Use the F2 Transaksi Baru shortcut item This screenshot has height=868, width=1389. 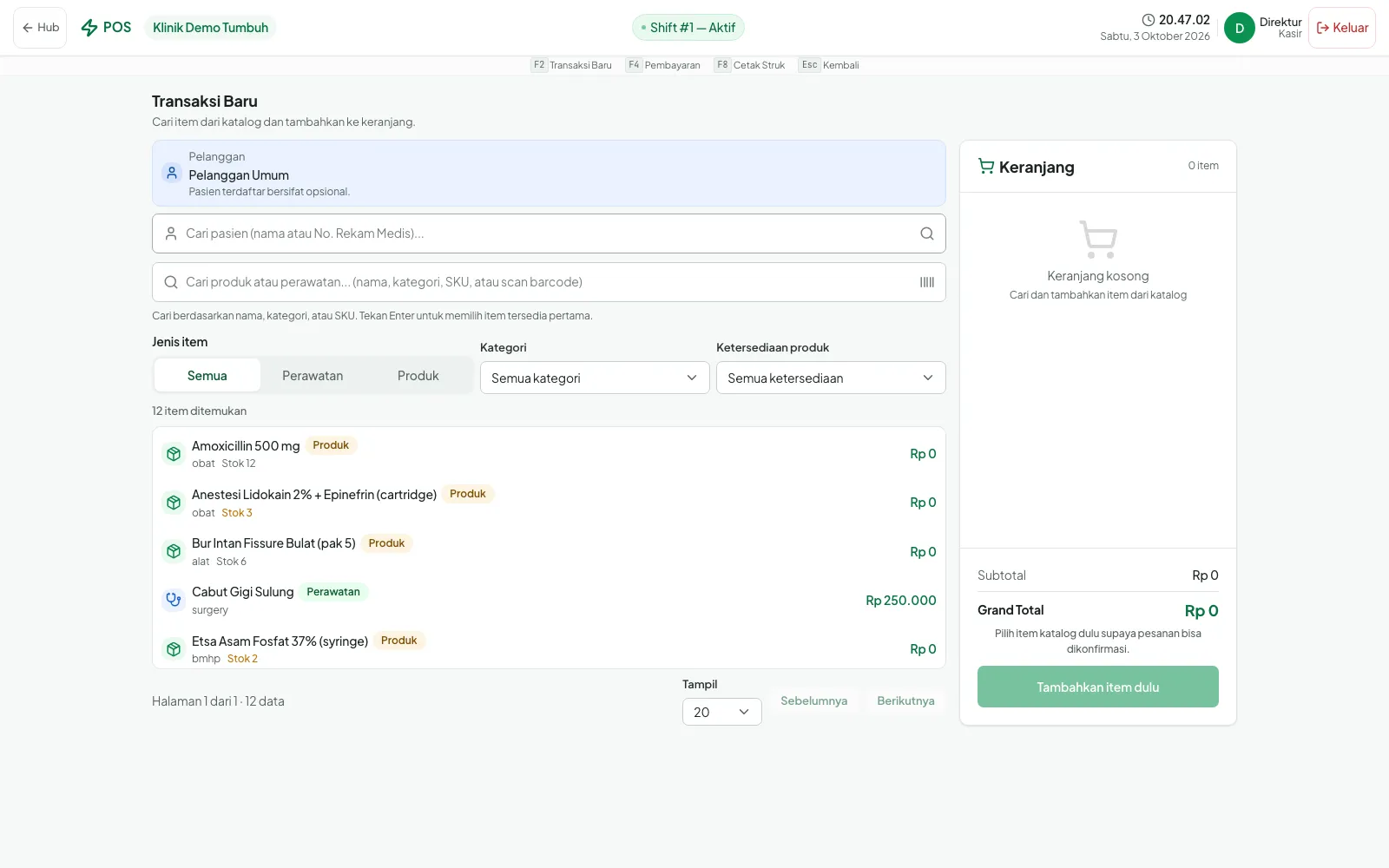point(571,65)
